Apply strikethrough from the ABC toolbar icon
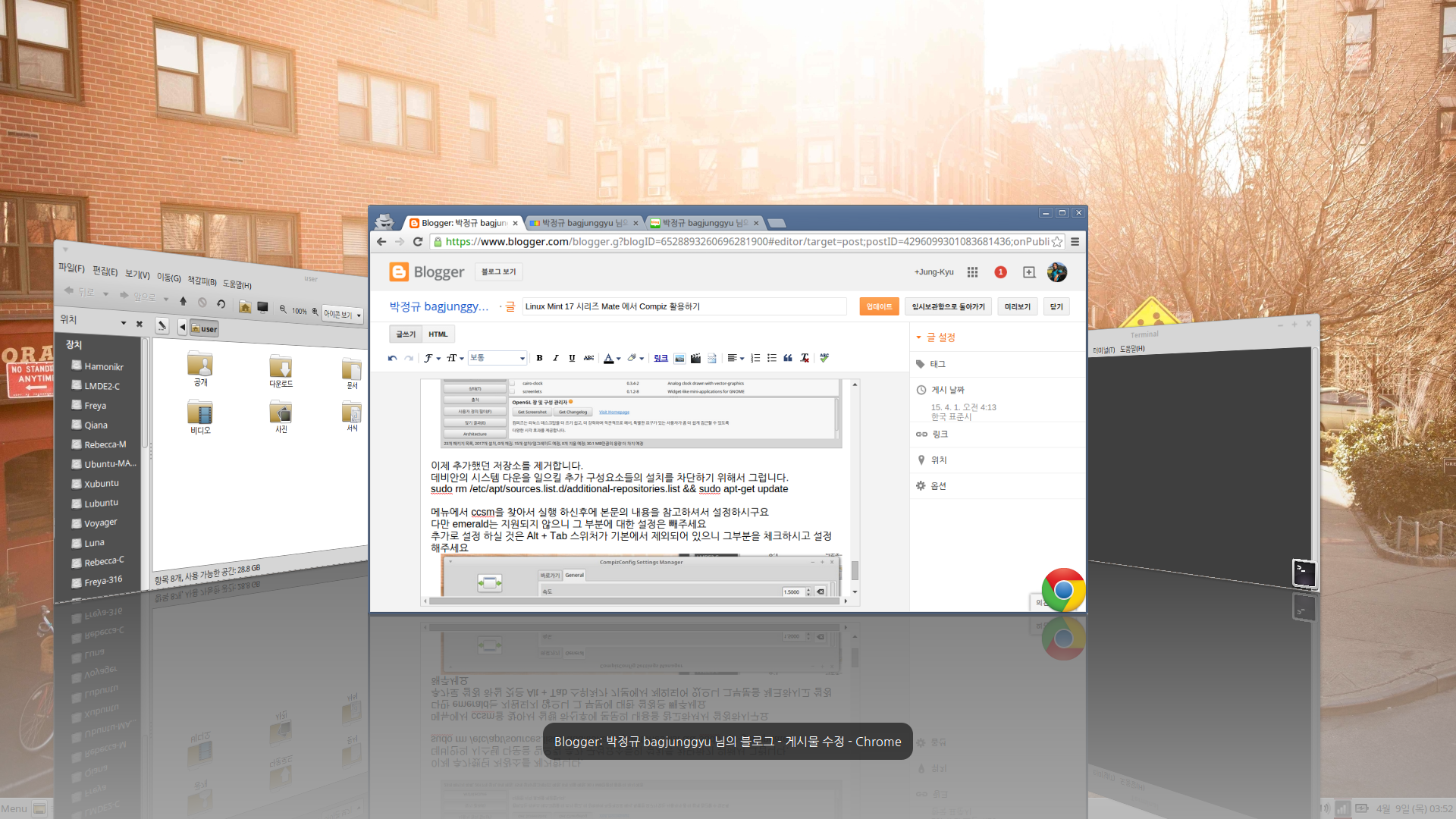Screen dimensions: 1456x819 (x=588, y=358)
